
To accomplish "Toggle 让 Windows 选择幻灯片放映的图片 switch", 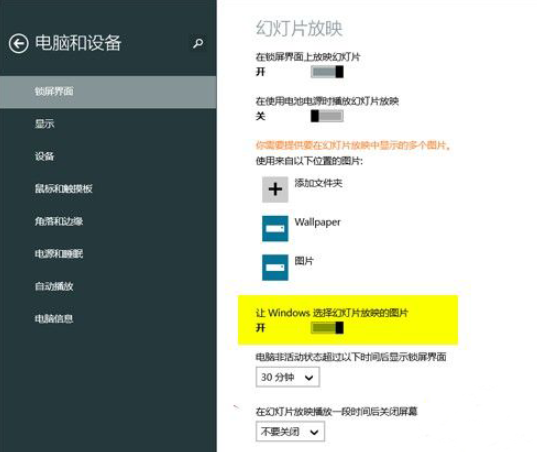I will (x=327, y=328).
